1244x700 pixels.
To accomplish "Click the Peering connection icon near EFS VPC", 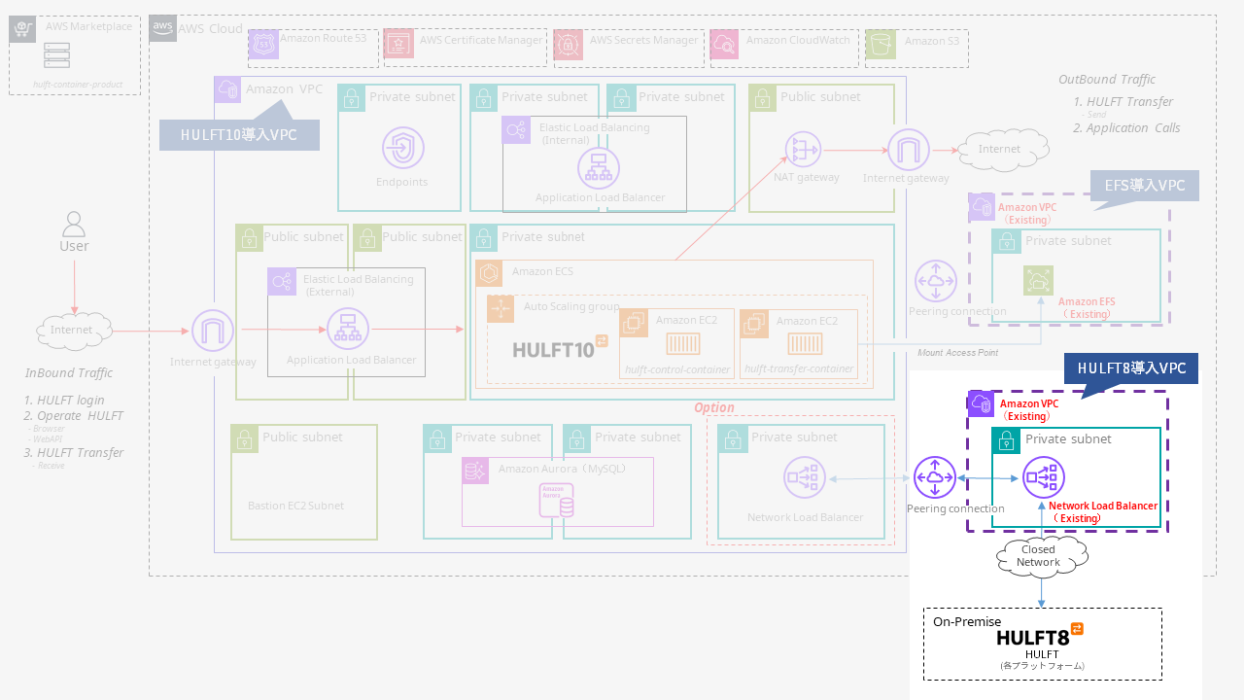I will pyautogui.click(x=936, y=281).
